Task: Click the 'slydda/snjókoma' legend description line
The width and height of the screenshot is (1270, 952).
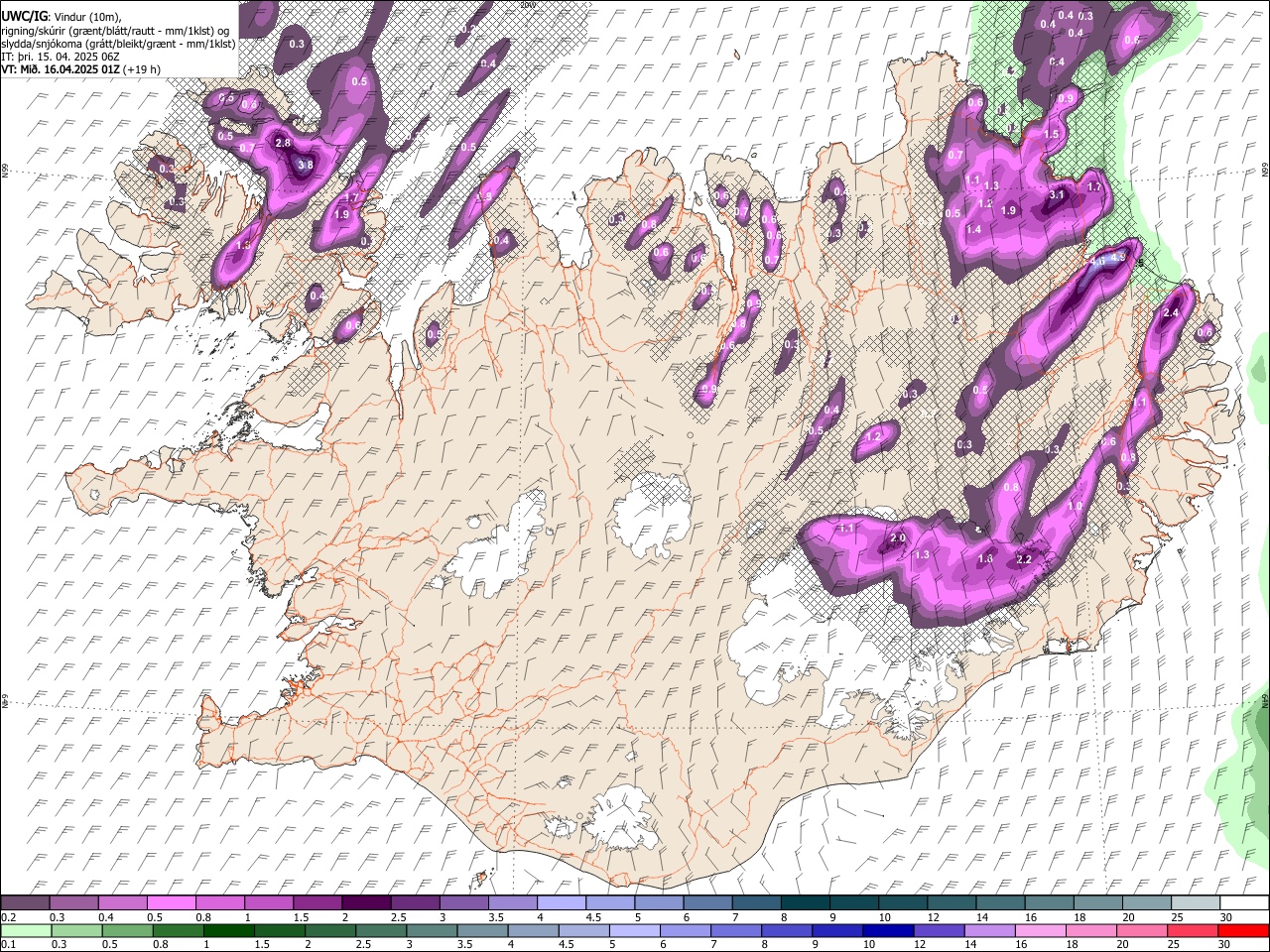Action: tap(118, 43)
